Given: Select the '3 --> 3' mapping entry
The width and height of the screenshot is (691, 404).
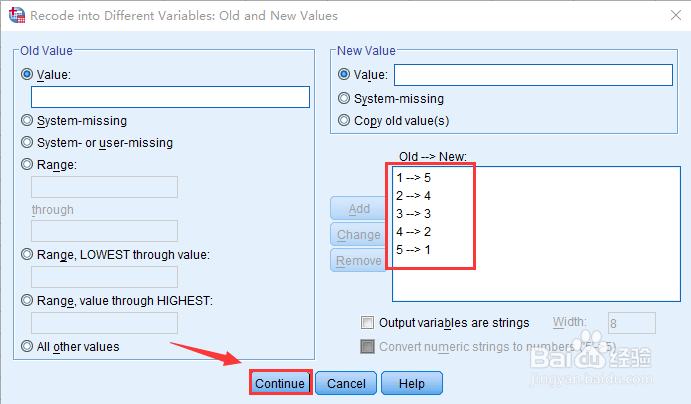Looking at the screenshot, I should [414, 214].
